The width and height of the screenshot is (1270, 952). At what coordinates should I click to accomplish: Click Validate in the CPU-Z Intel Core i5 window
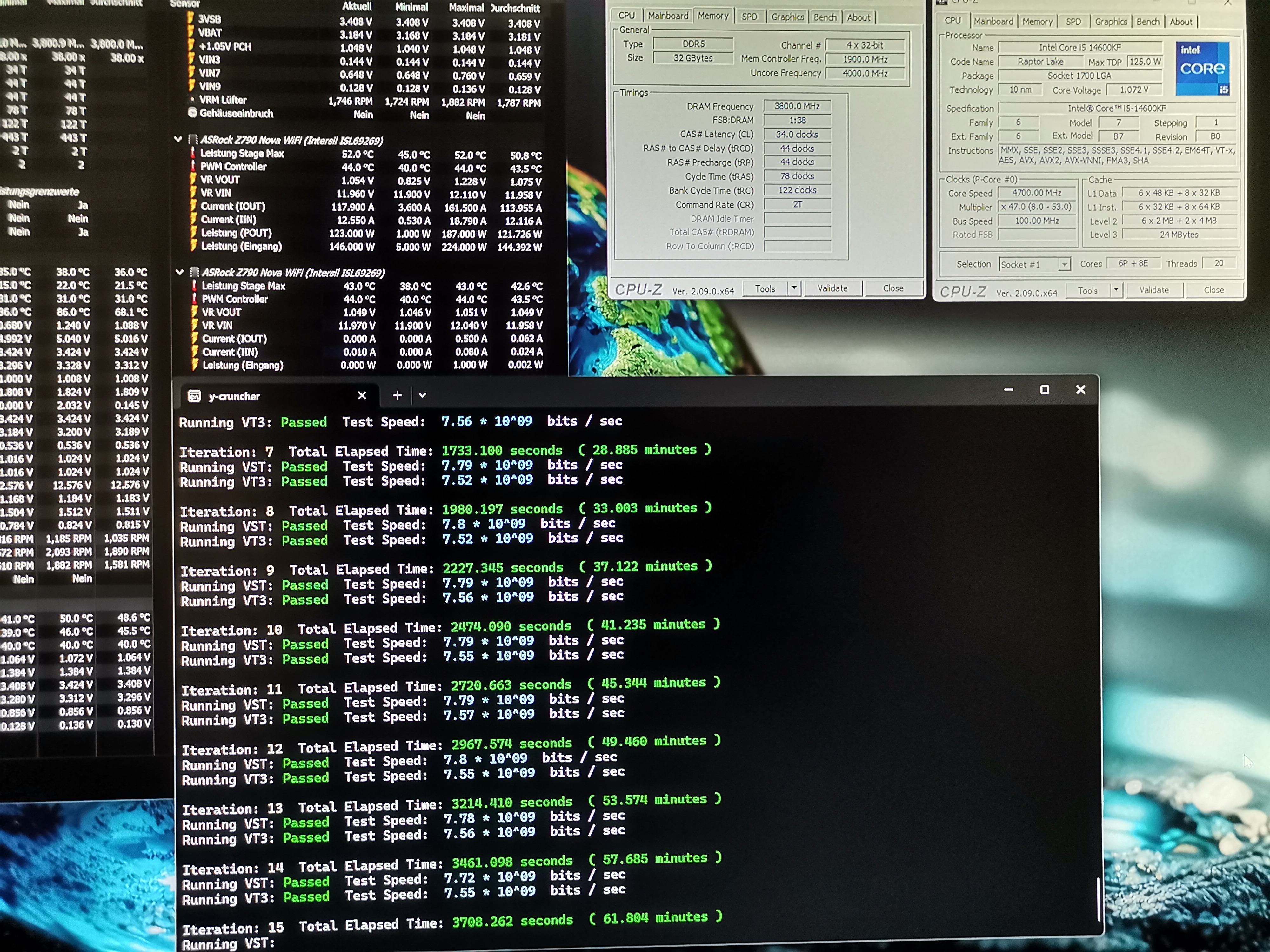[x=1153, y=290]
